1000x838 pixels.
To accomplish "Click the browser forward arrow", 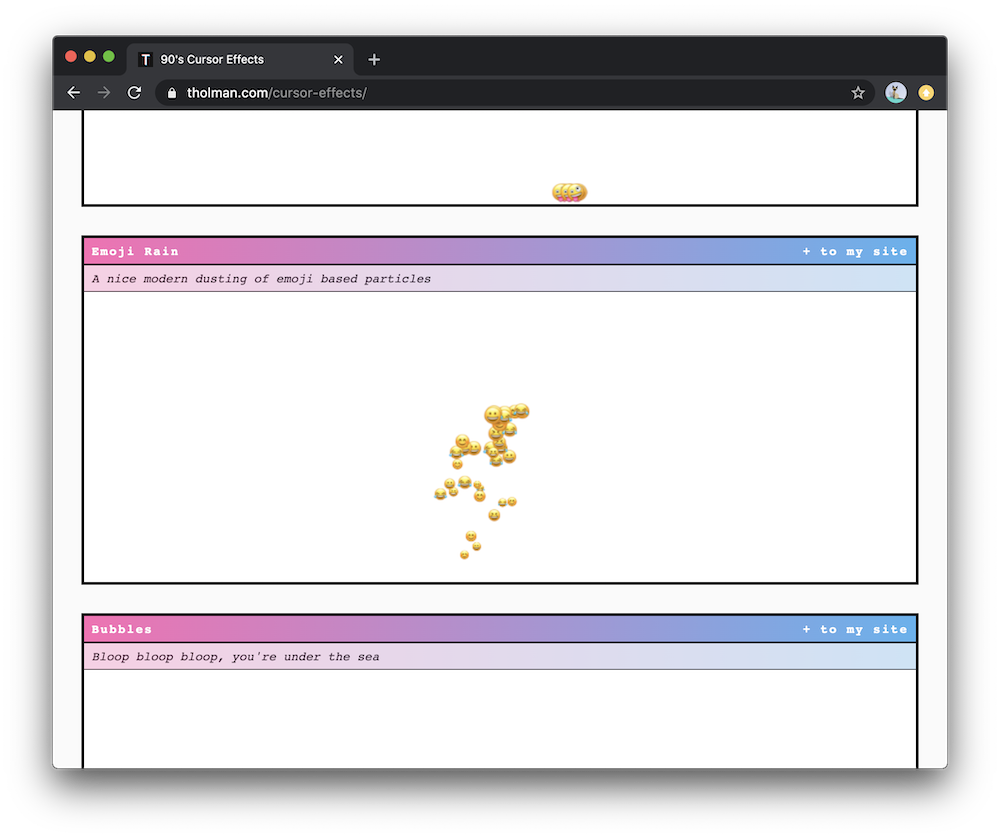I will coord(103,92).
